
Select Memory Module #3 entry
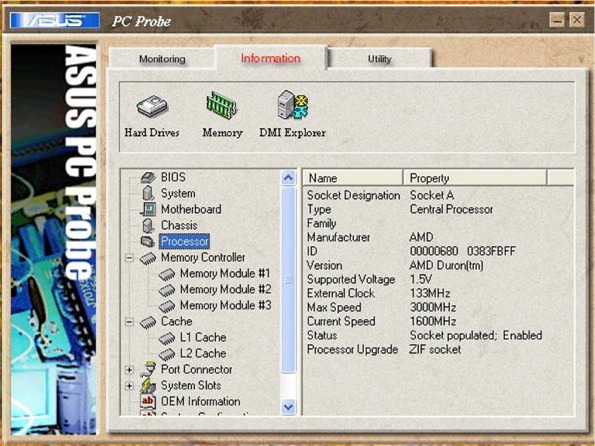pos(225,305)
